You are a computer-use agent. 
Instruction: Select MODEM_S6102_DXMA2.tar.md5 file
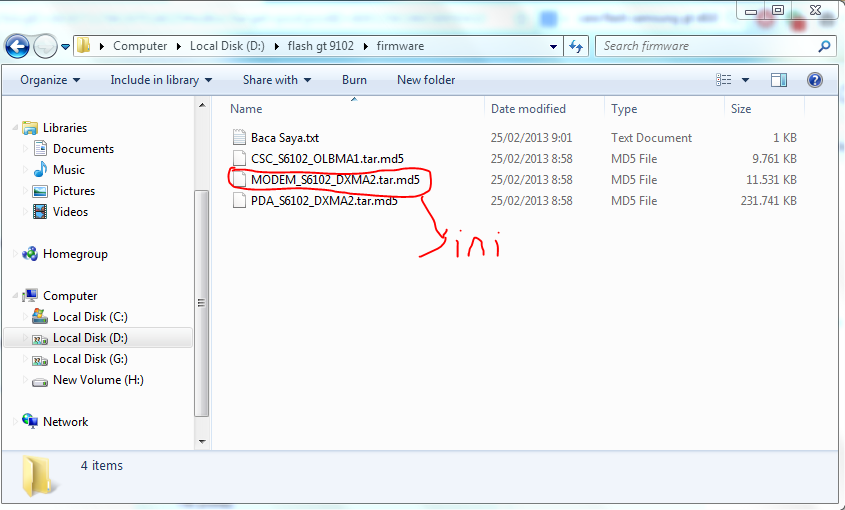[x=335, y=180]
